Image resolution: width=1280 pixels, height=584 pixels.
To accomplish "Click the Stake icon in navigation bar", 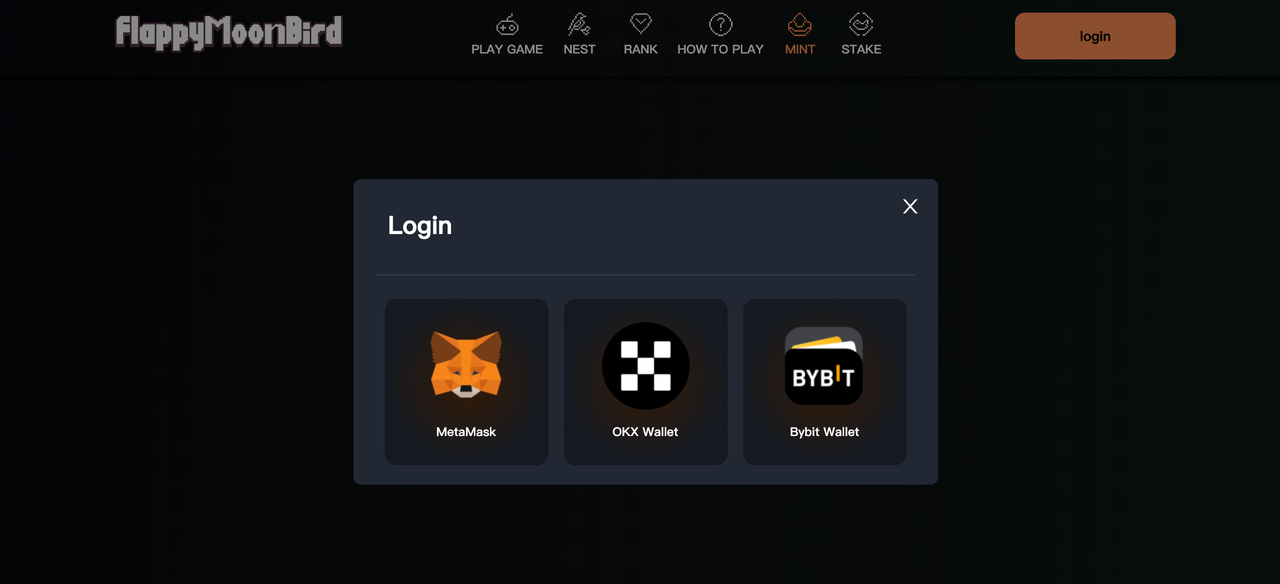I will tap(861, 24).
